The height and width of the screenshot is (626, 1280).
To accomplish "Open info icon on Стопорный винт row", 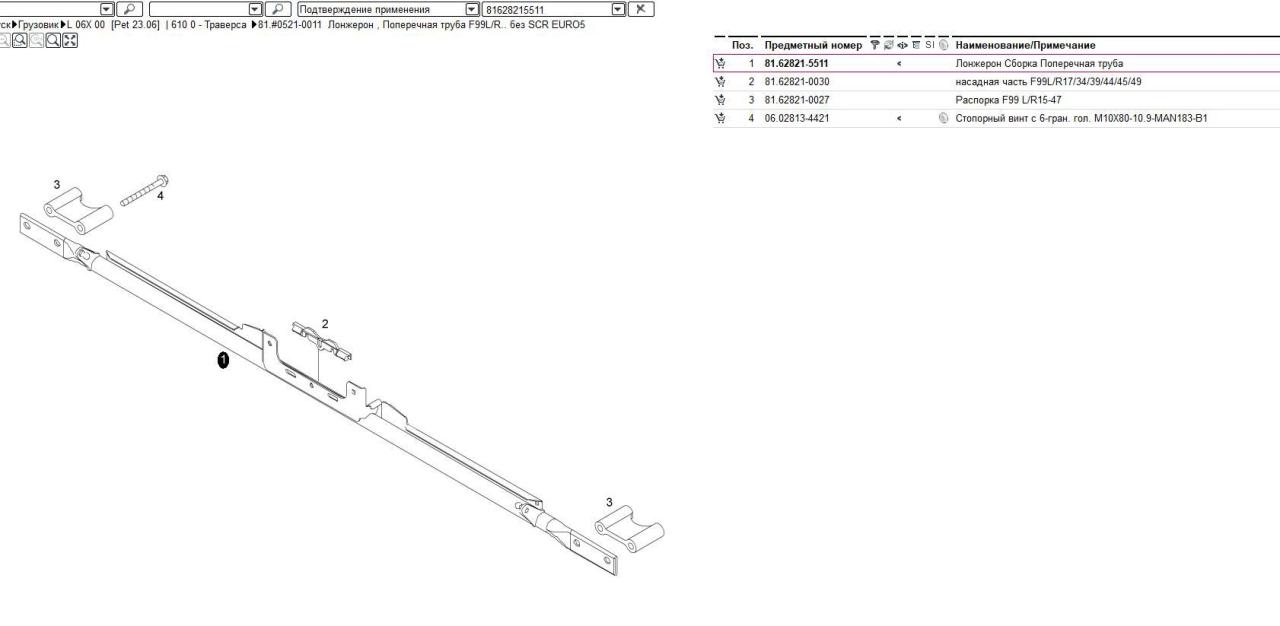I will point(942,118).
